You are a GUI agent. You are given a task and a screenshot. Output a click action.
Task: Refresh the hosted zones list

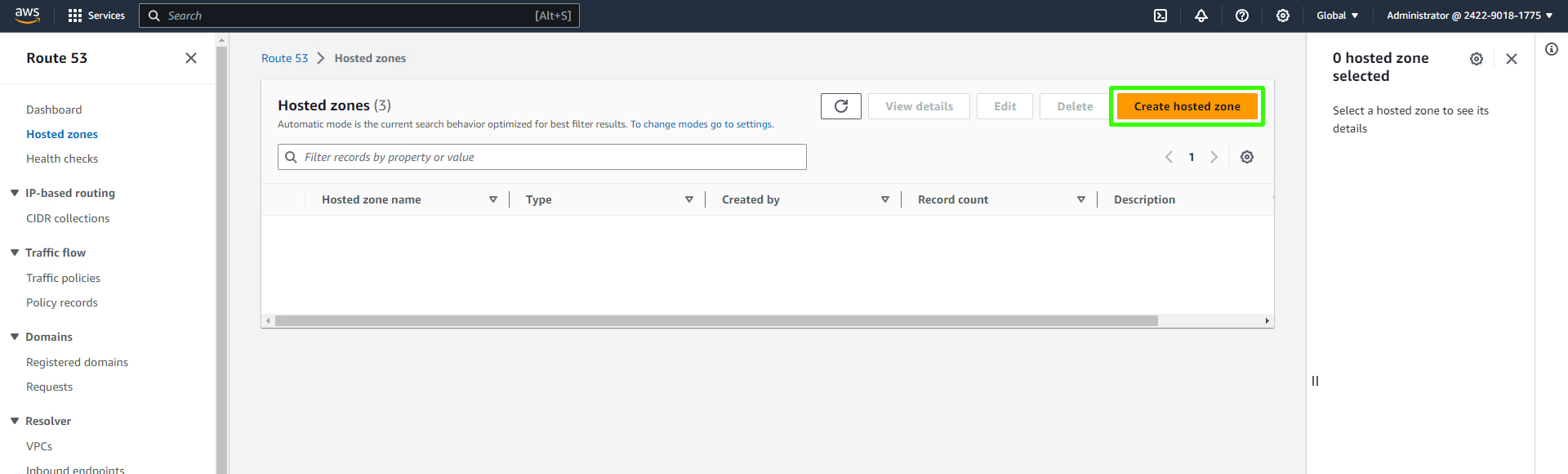(841, 106)
